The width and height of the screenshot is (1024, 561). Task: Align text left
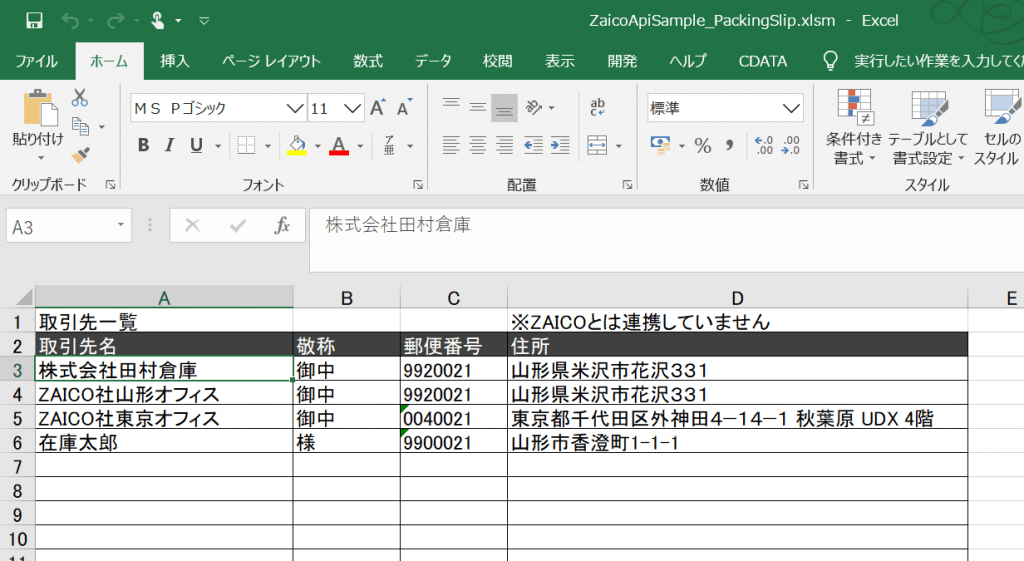click(451, 145)
